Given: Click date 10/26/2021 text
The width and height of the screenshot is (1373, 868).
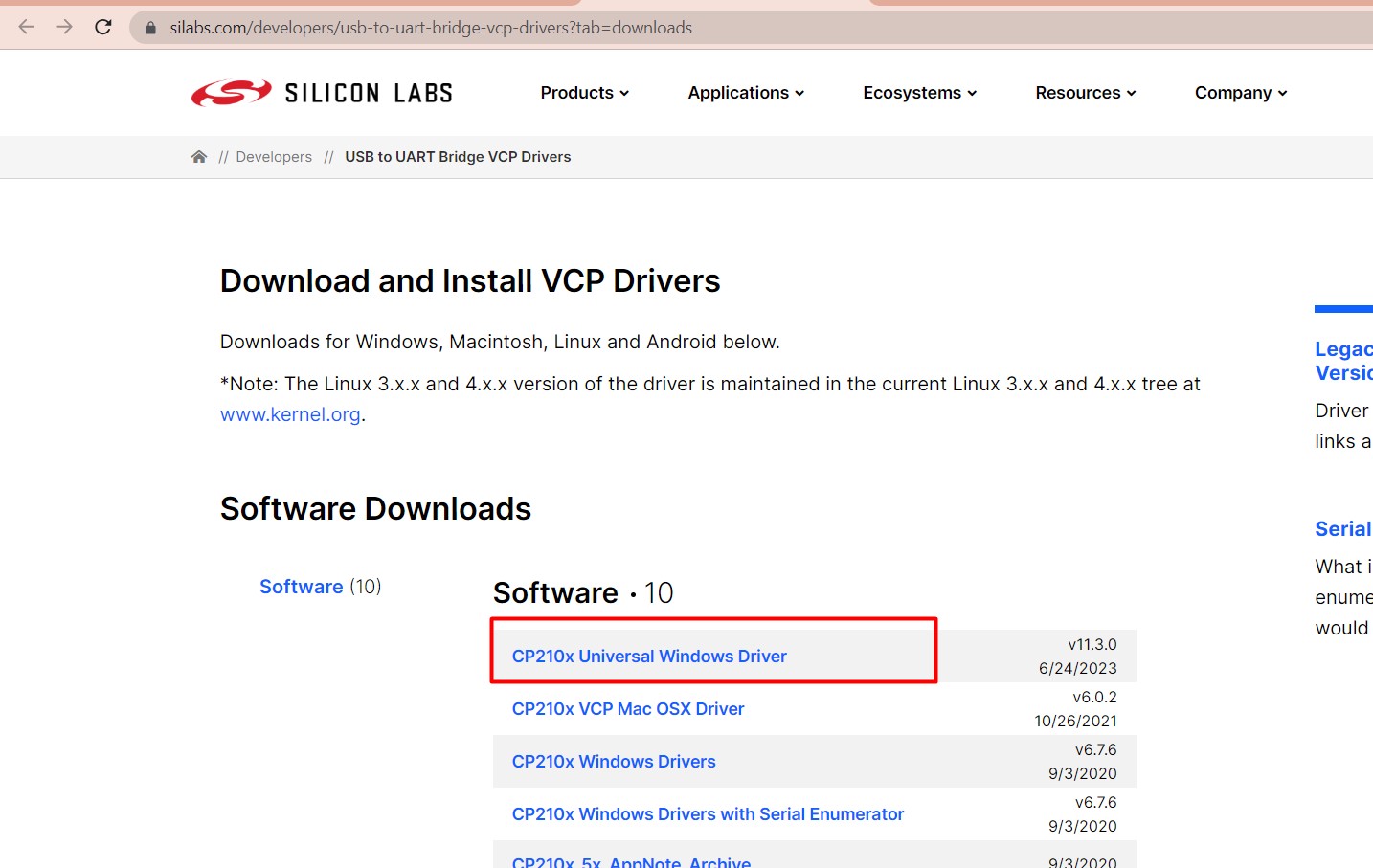Looking at the screenshot, I should [x=1075, y=722].
